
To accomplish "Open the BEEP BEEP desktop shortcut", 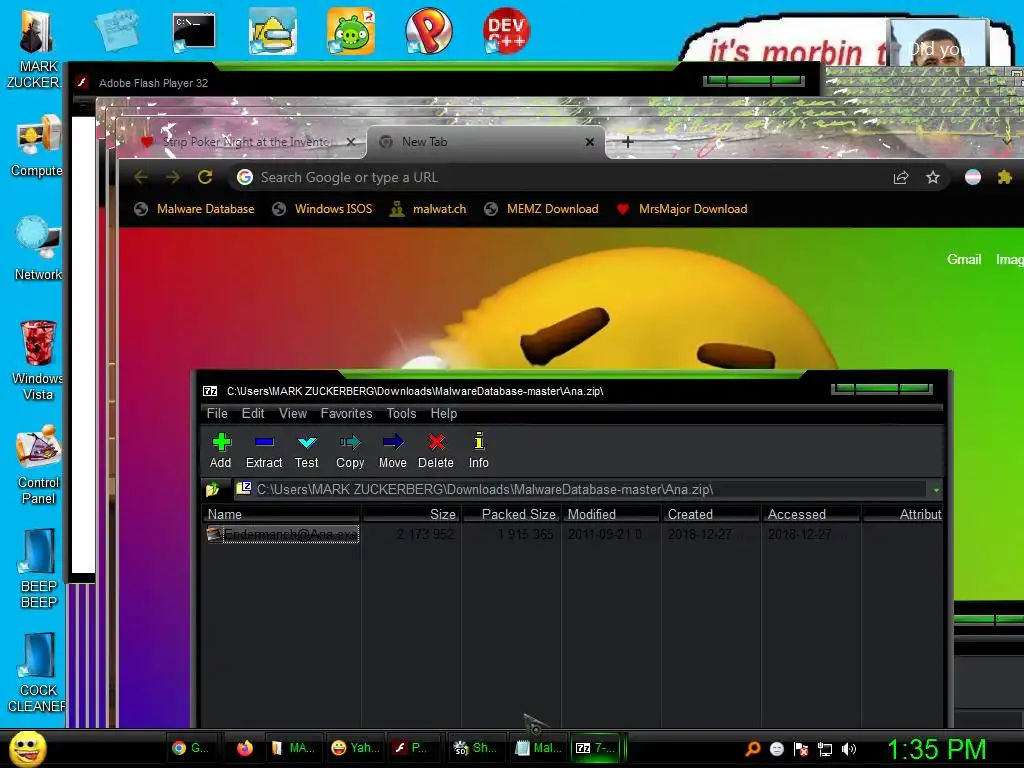I will [38, 569].
